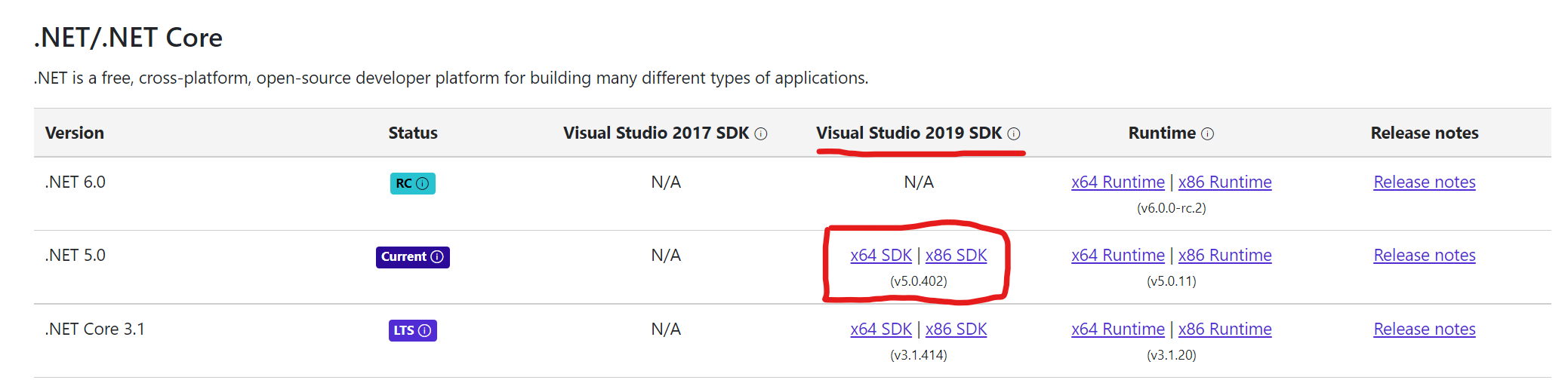Click the (v6.0.0-rc.2) runtime version text

[x=1172, y=208]
